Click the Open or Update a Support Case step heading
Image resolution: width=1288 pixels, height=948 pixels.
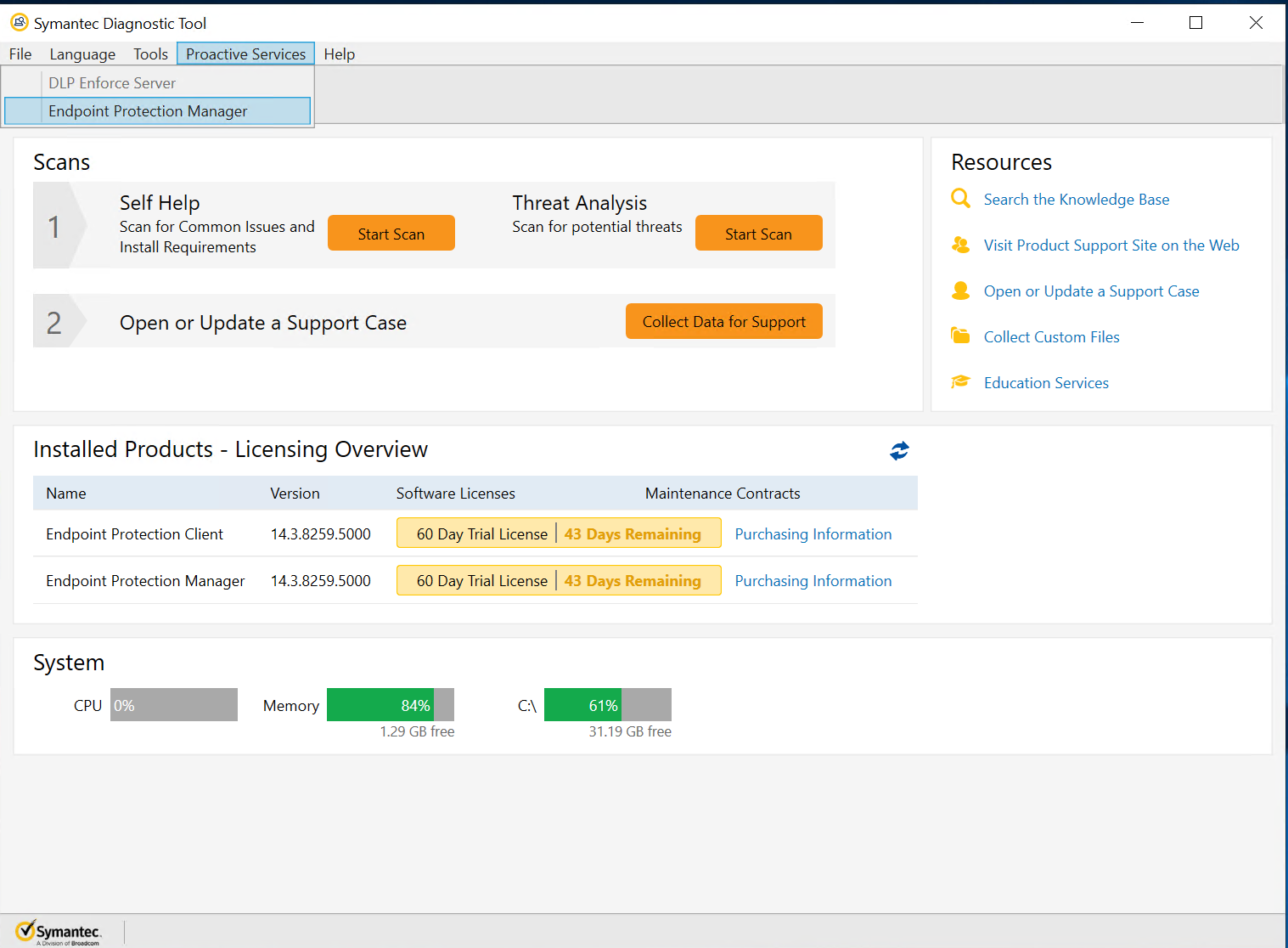pyautogui.click(x=263, y=323)
